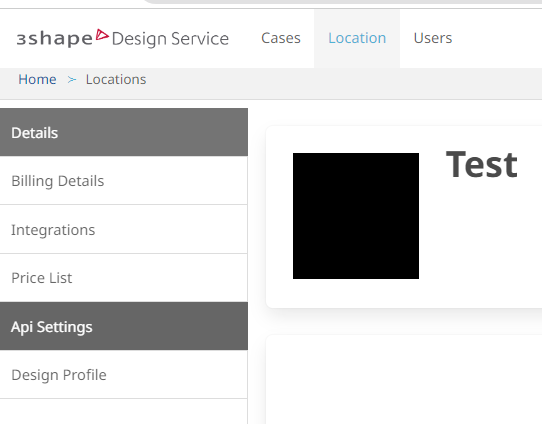Follow the Home breadcrumb link
The width and height of the screenshot is (542, 424).
tap(37, 79)
